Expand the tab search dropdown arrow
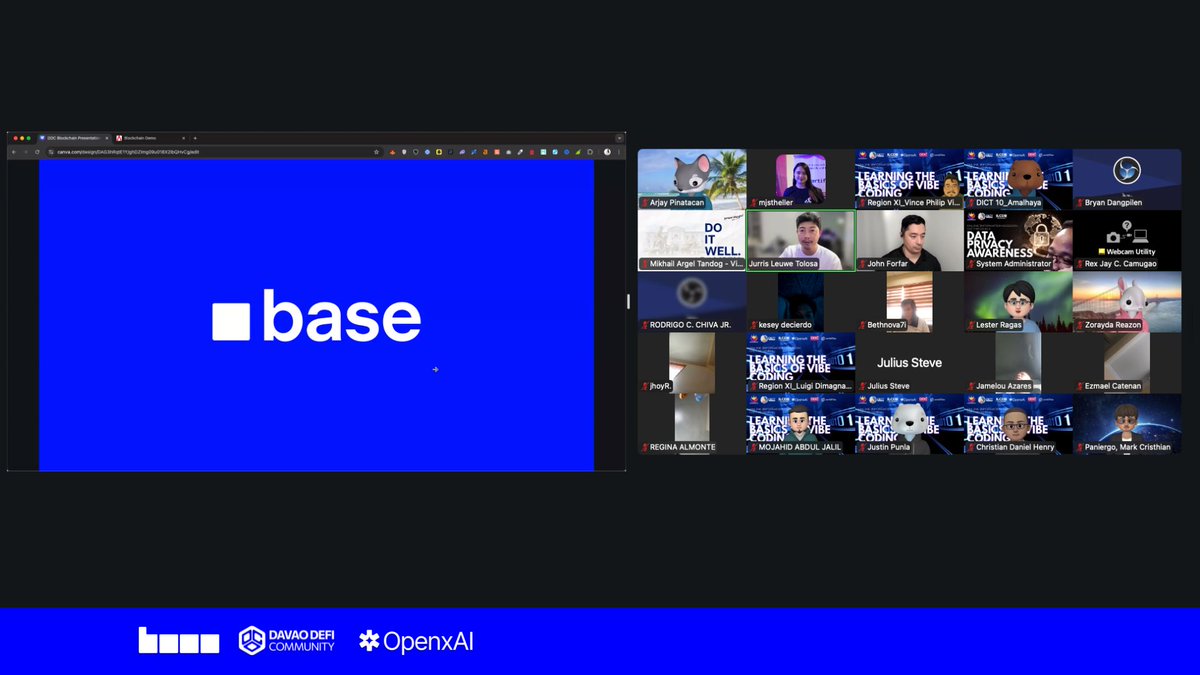The width and height of the screenshot is (1200, 675). tap(619, 137)
